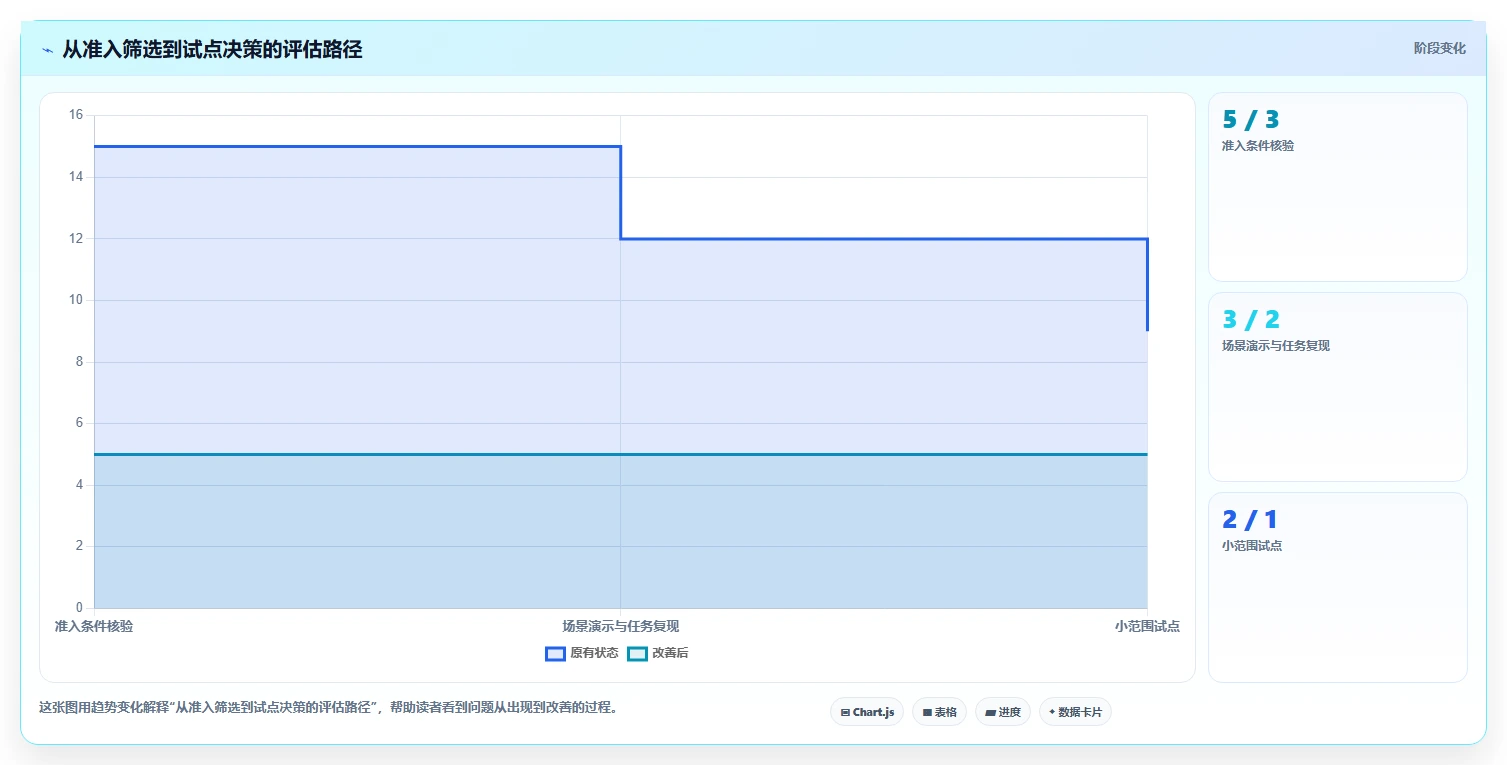Open the 3 / 2 场景演示与任务复现 card
This screenshot has width=1507, height=765.
pos(1338,387)
